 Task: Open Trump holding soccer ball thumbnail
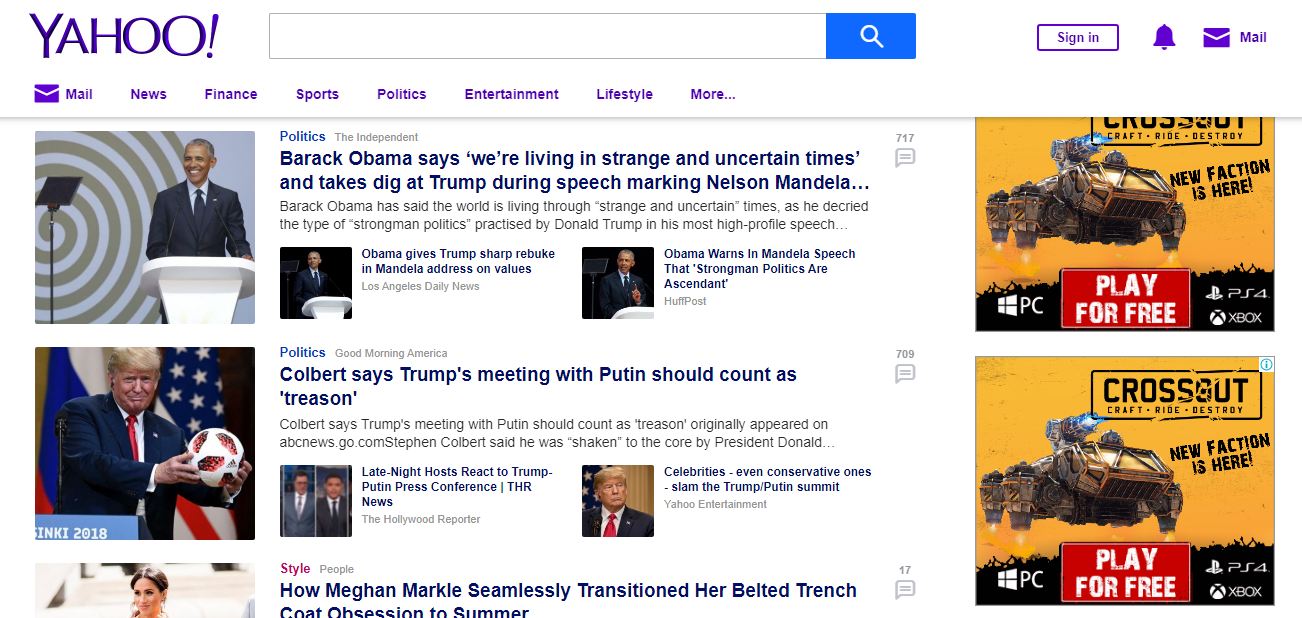click(145, 443)
